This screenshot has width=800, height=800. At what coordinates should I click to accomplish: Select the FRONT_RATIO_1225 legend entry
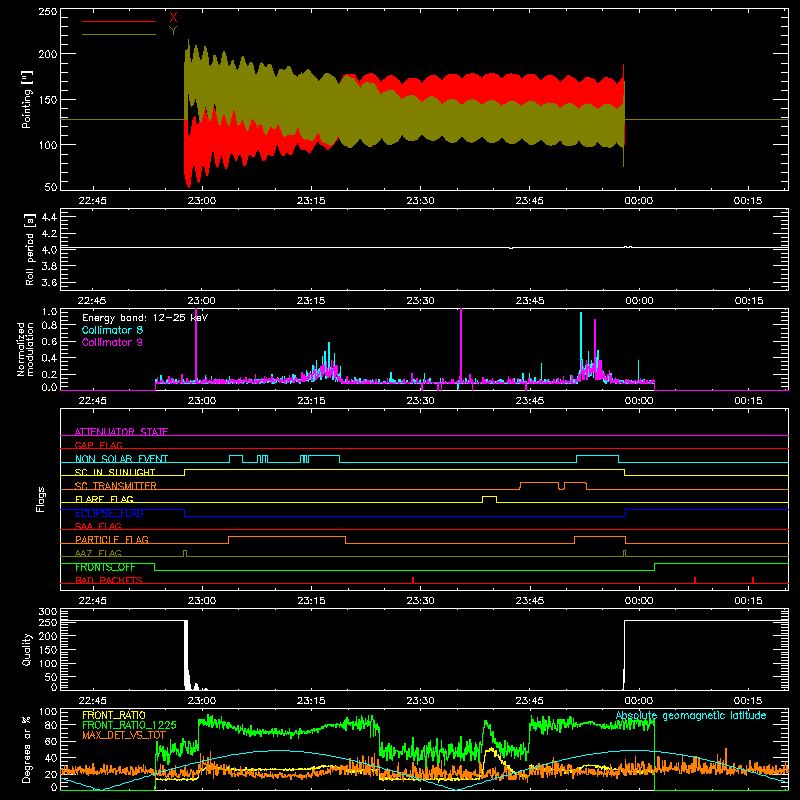(x=130, y=725)
